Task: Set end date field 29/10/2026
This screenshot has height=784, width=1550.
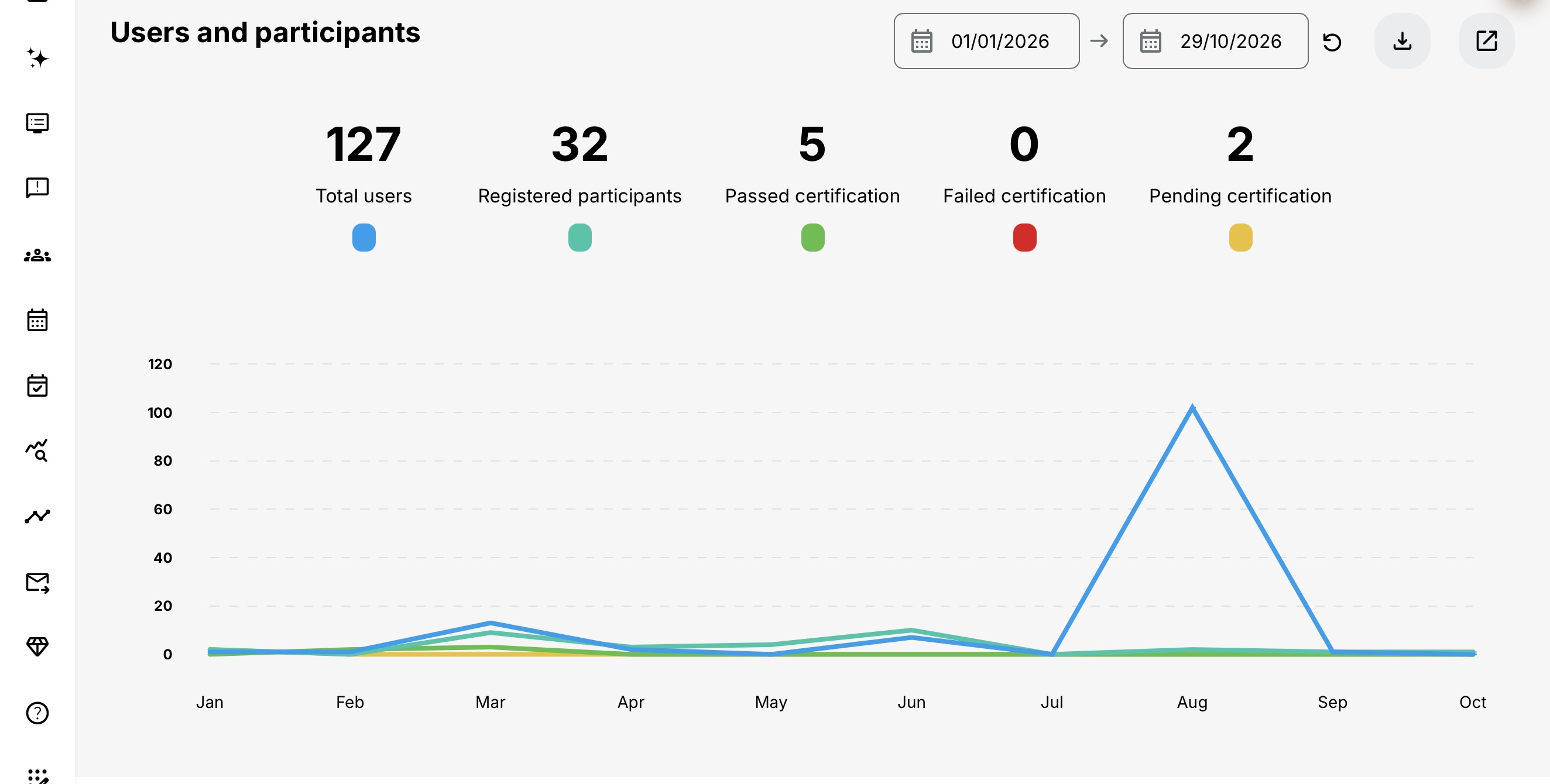Action: (1215, 41)
